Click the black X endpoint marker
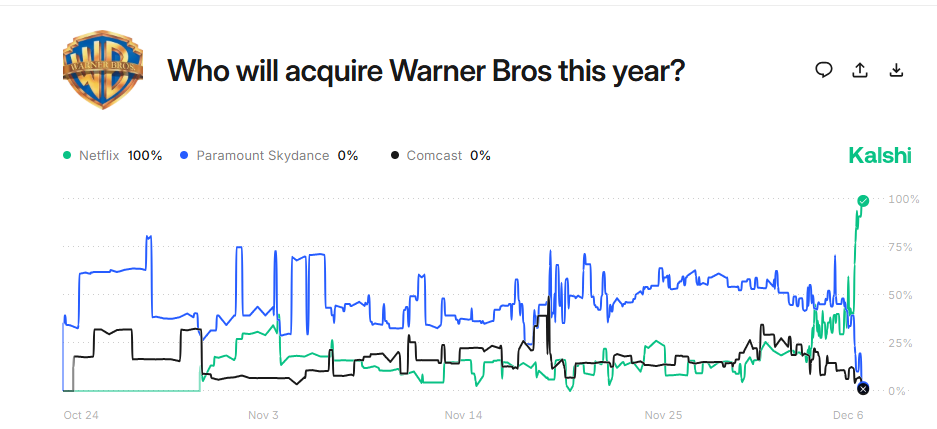The image size is (937, 429). (x=863, y=388)
